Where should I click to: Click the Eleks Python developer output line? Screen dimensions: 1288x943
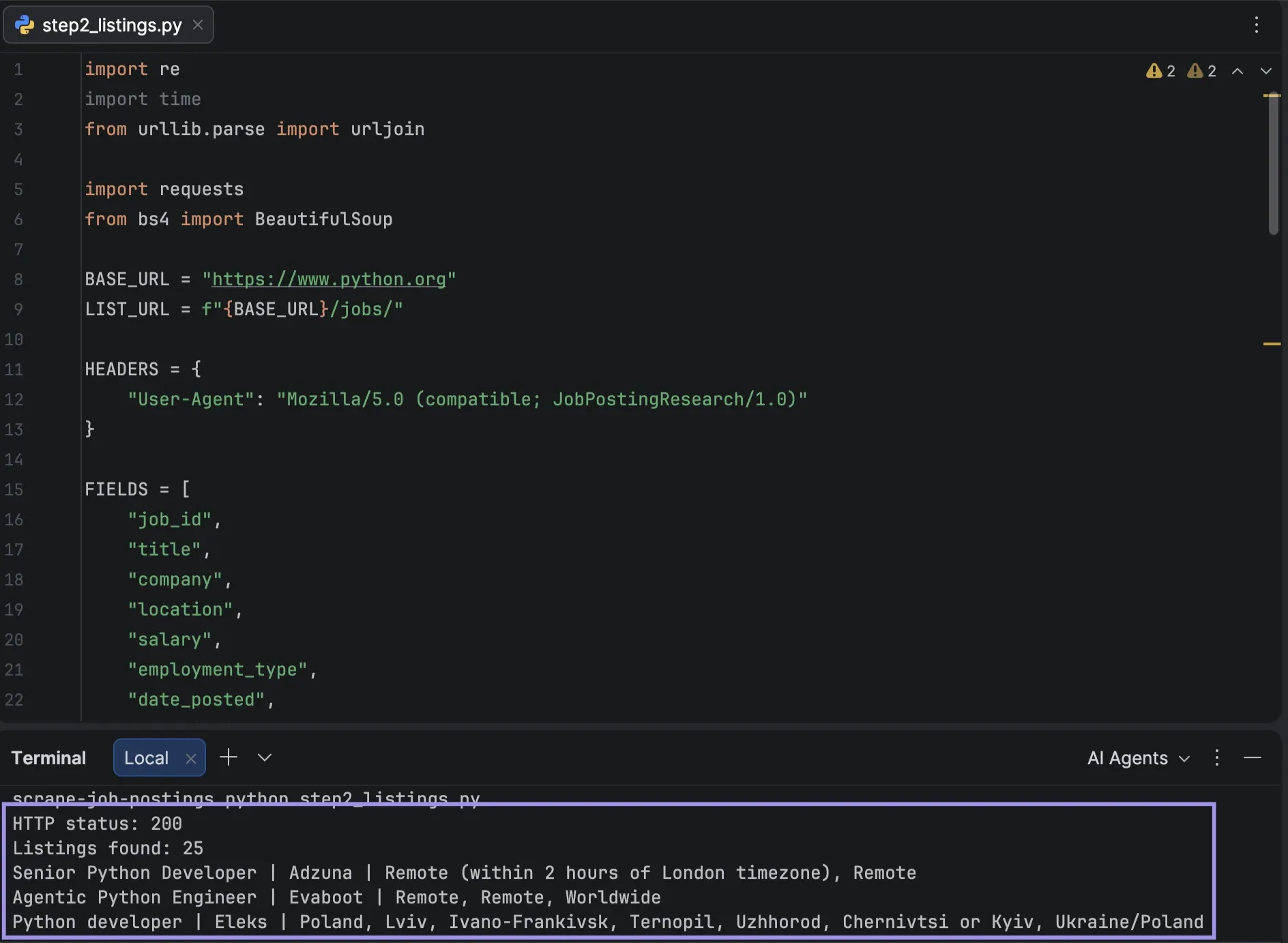click(x=608, y=922)
